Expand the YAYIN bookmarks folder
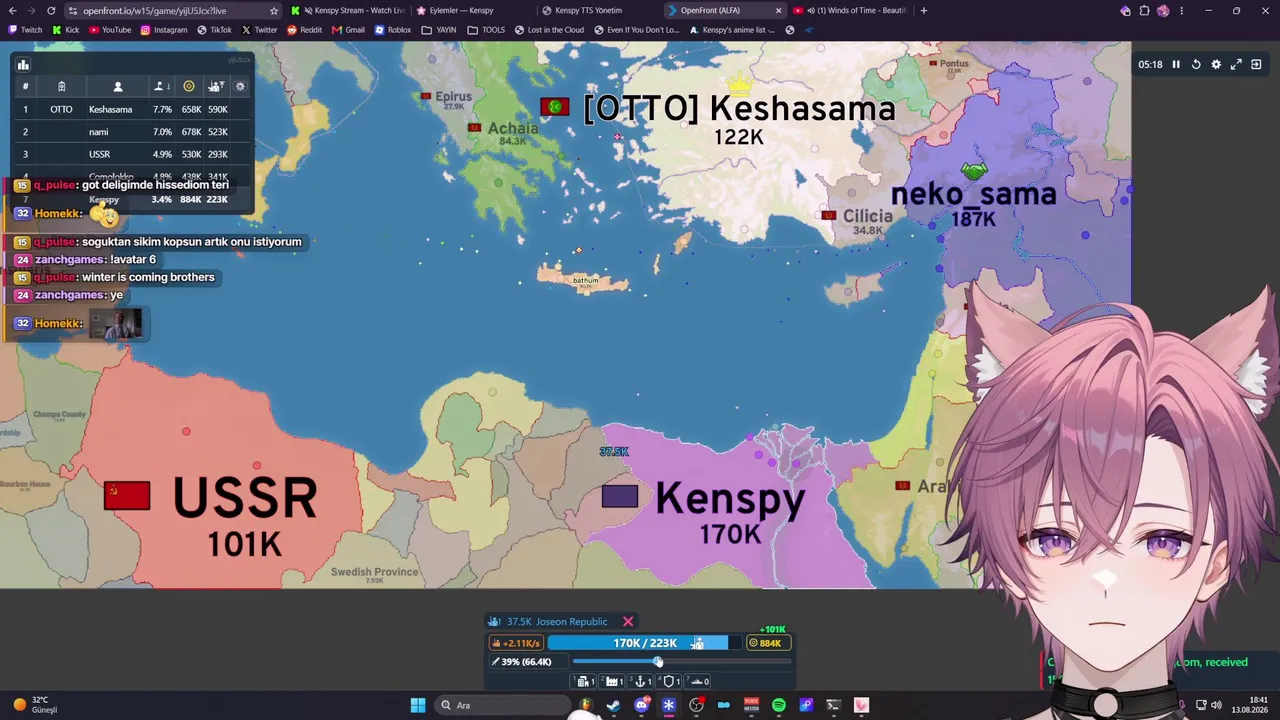The height and width of the screenshot is (720, 1280). tap(439, 30)
